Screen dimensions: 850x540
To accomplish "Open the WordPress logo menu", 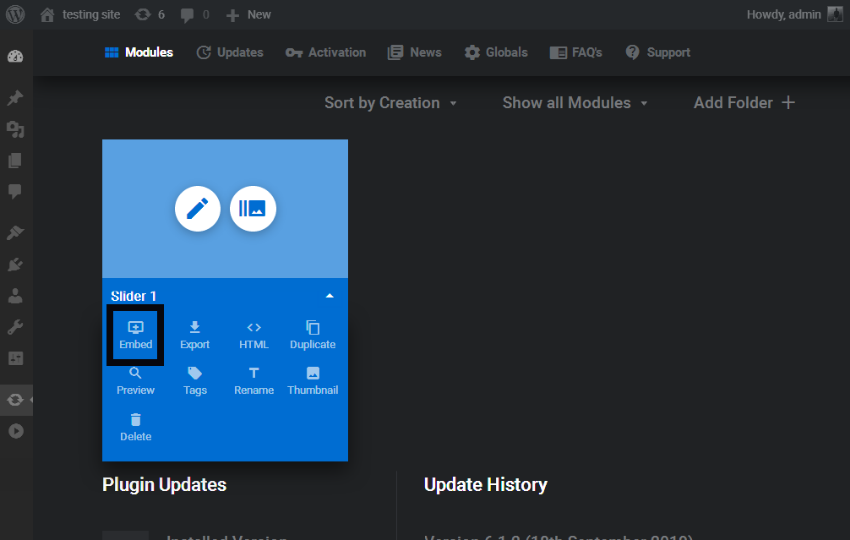I will [15, 14].
